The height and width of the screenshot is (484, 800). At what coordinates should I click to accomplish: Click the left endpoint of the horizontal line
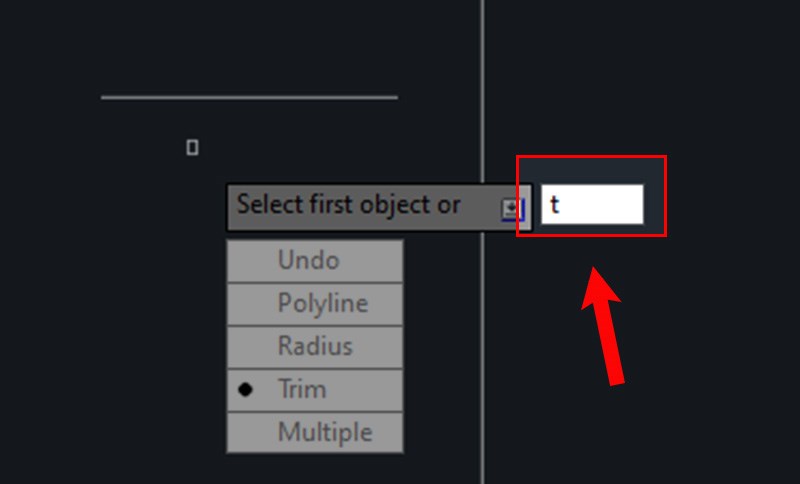(x=103, y=97)
